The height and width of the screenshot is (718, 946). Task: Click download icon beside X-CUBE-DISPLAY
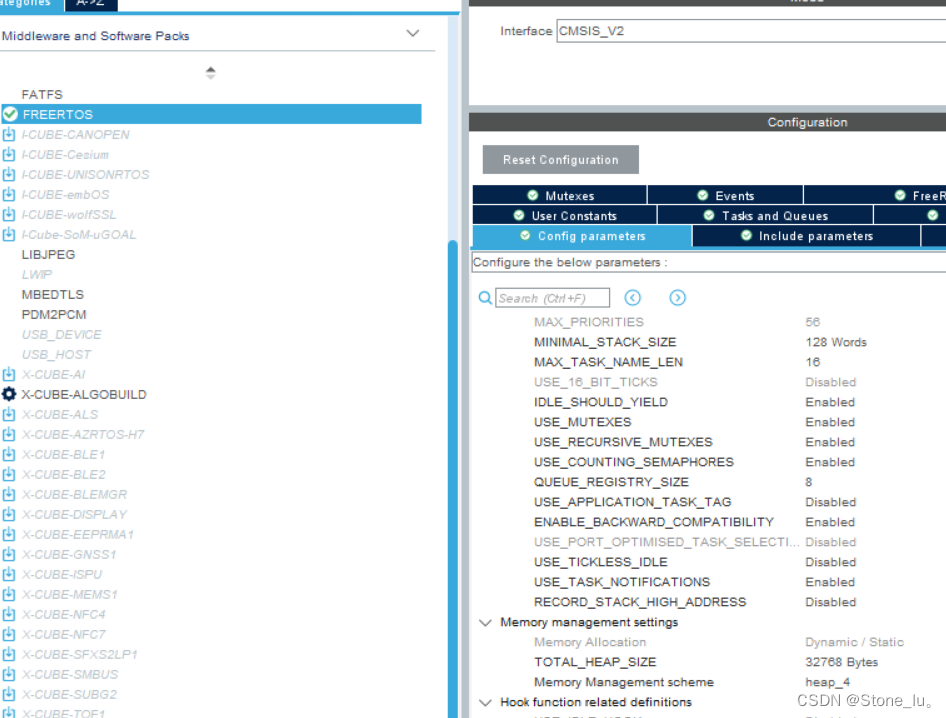8,514
